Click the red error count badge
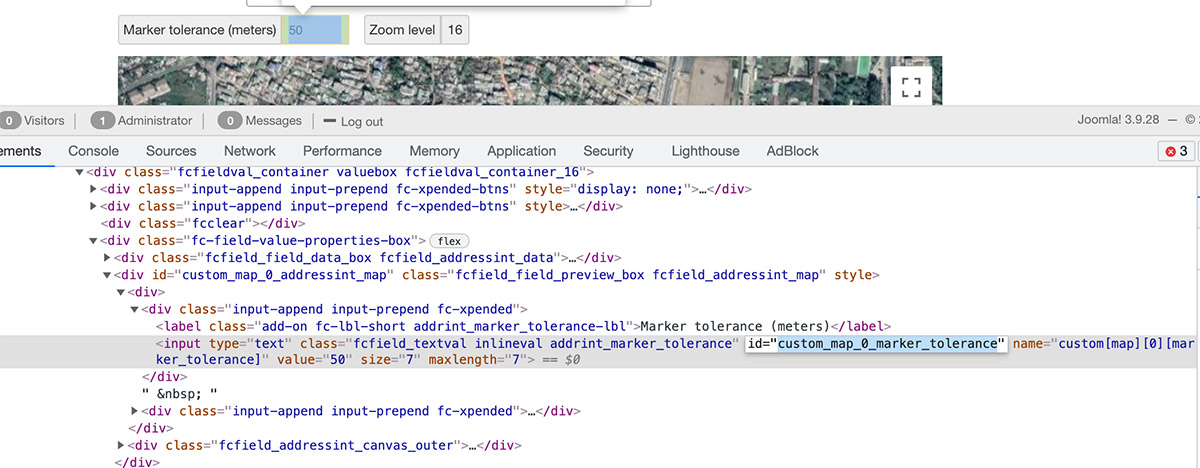Screen dimensions: 1200x468 pos(1176,151)
